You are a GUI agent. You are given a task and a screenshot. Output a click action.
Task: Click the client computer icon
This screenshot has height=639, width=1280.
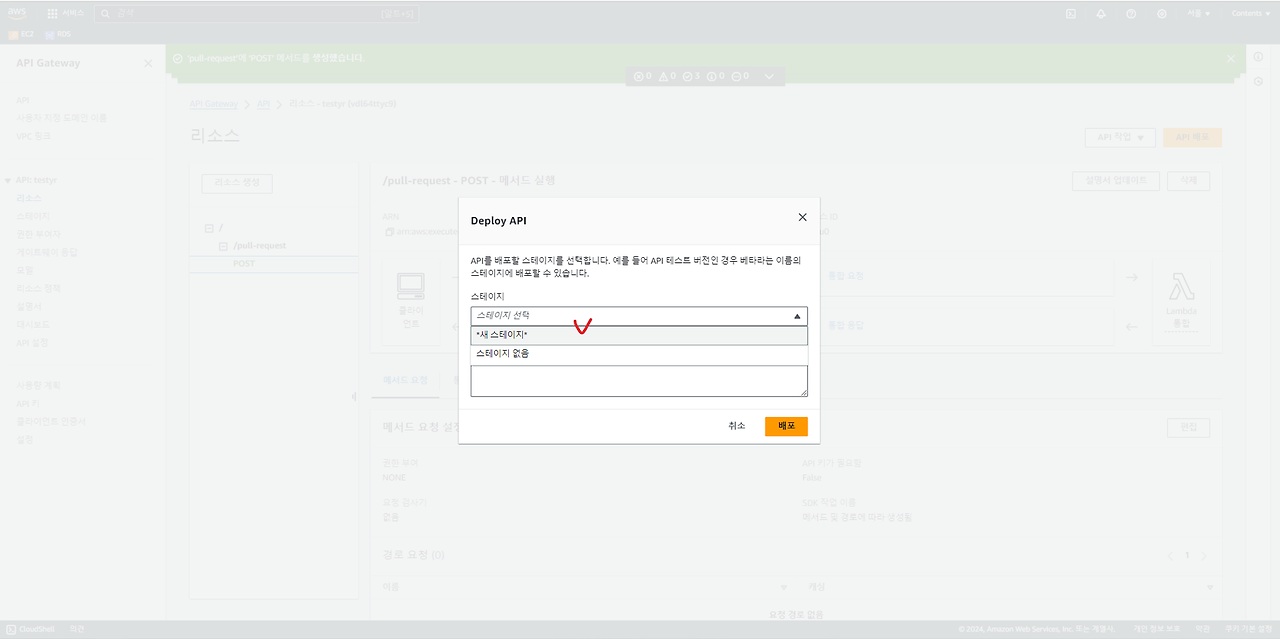tap(411, 287)
